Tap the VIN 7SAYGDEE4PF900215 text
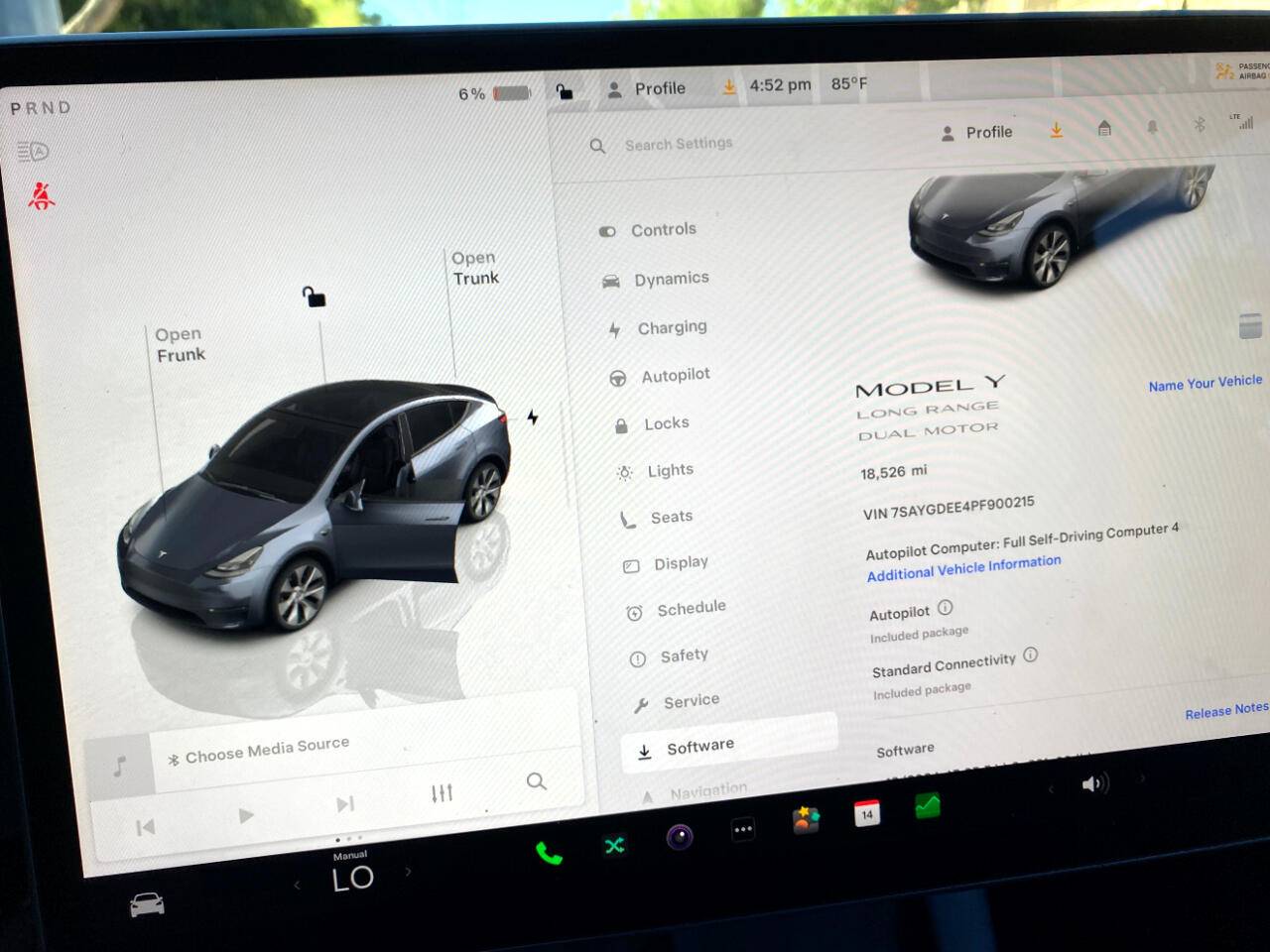The width and height of the screenshot is (1270, 952). (x=949, y=507)
